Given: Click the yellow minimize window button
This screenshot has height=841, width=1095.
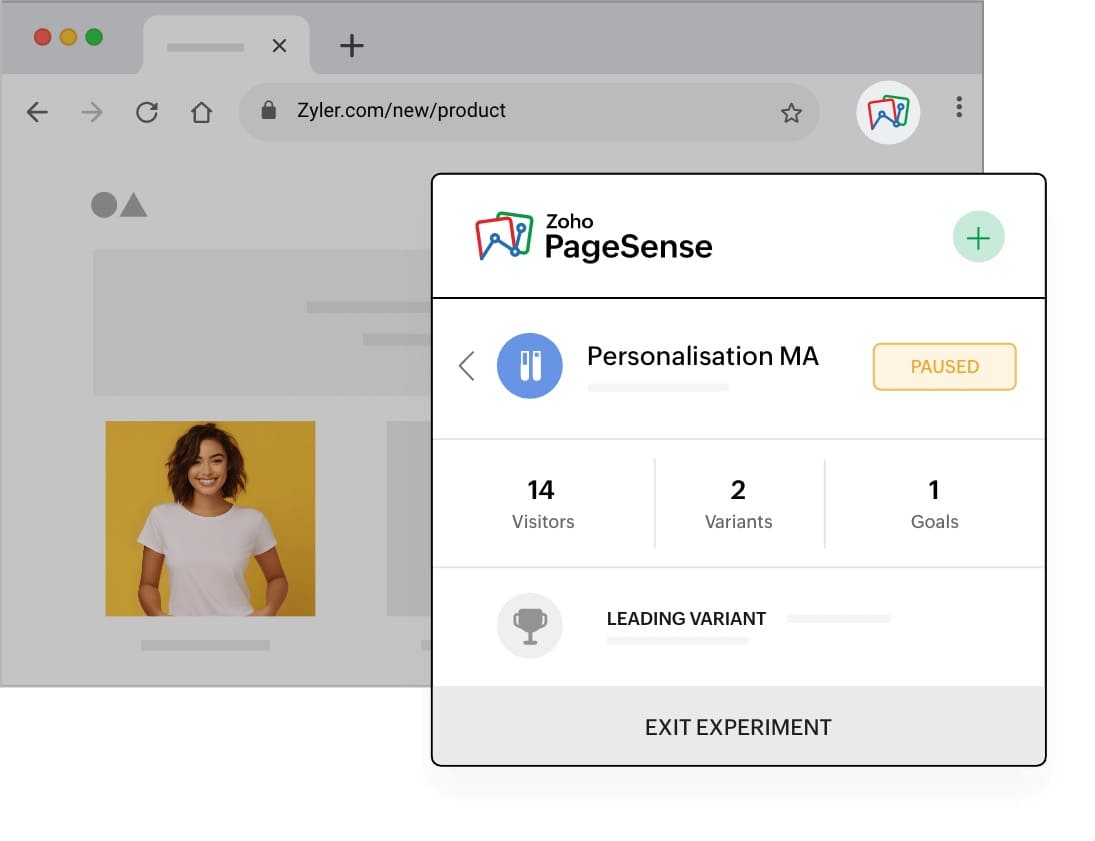Looking at the screenshot, I should coord(68,37).
